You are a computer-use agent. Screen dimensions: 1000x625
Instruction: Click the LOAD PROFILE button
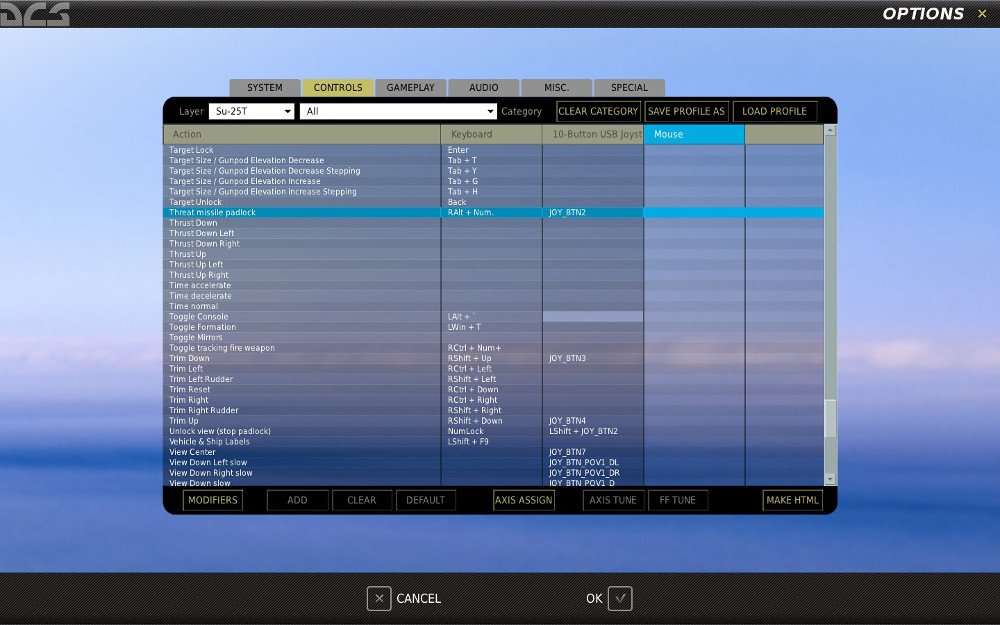(x=774, y=111)
